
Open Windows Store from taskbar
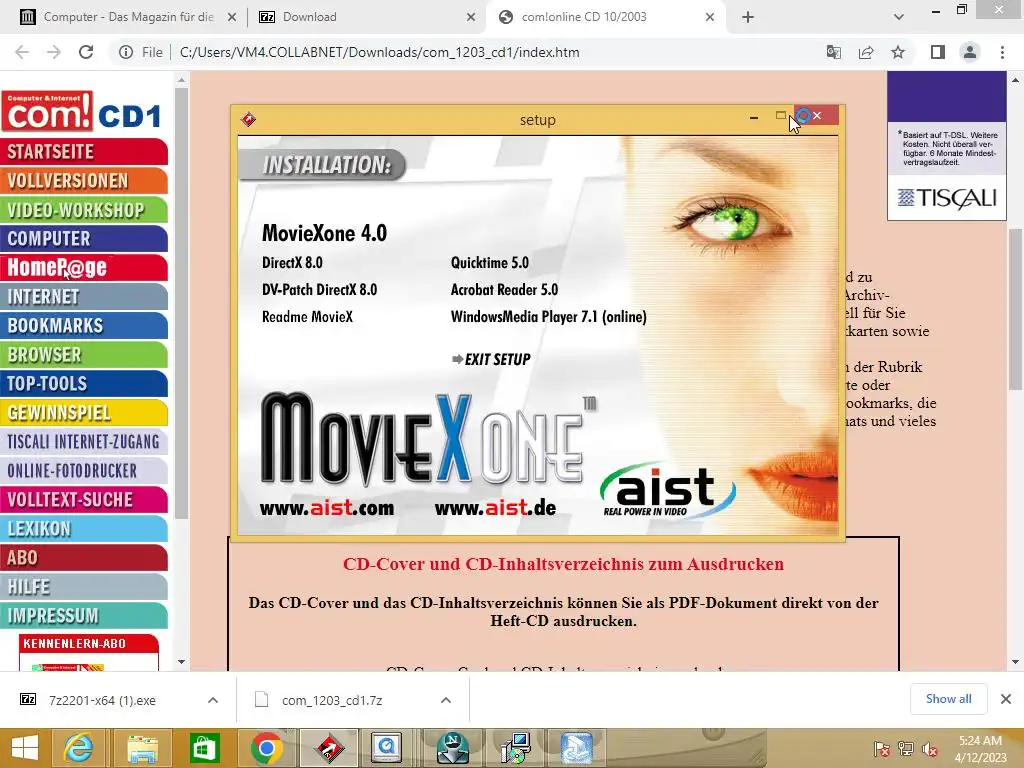tap(204, 748)
